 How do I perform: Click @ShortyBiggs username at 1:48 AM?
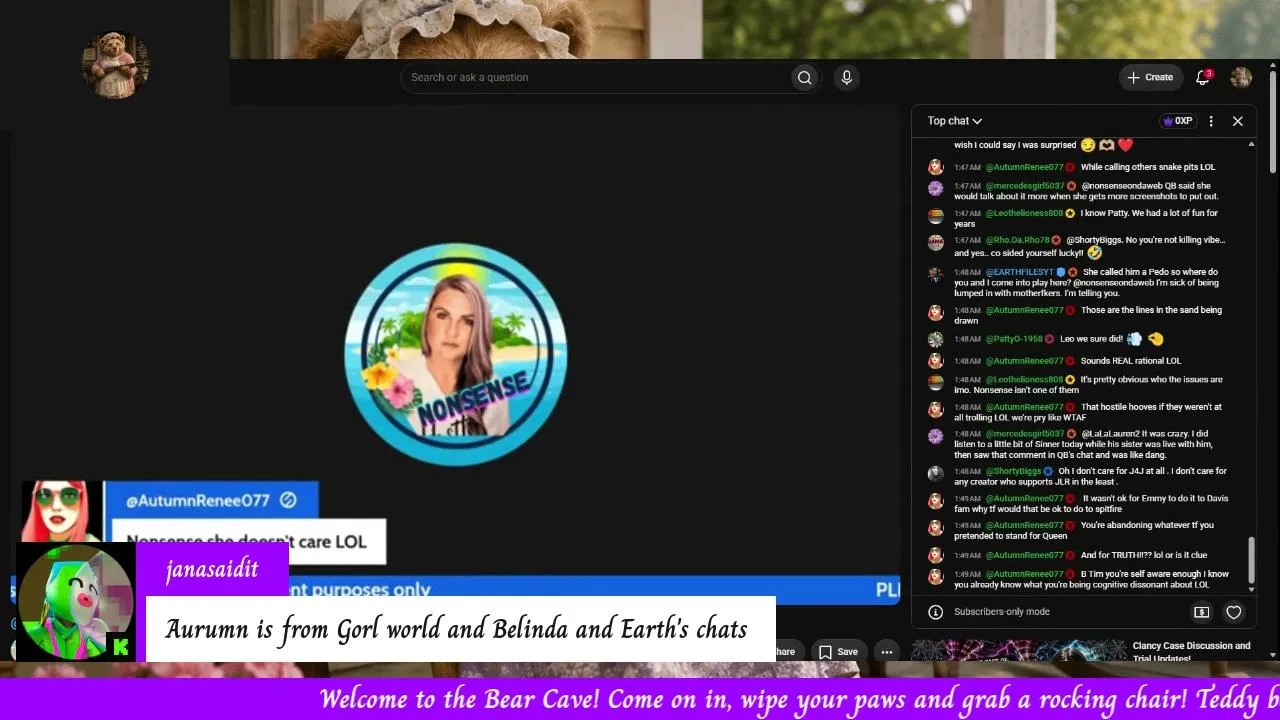click(1013, 471)
